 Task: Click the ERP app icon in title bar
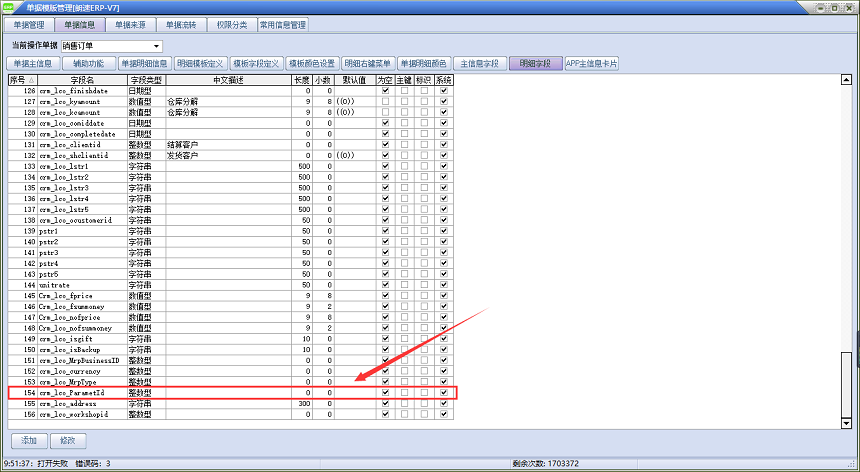point(8,7)
